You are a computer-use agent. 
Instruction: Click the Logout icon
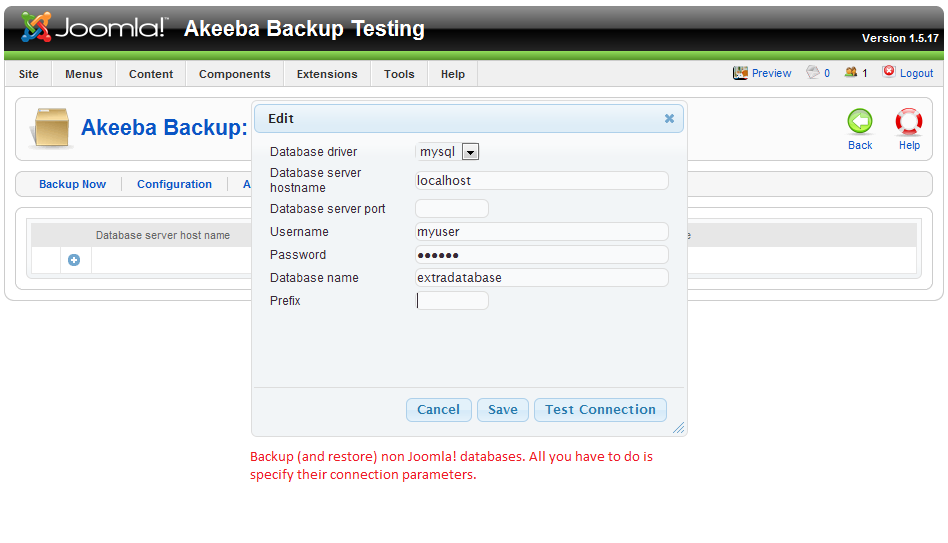coord(888,72)
